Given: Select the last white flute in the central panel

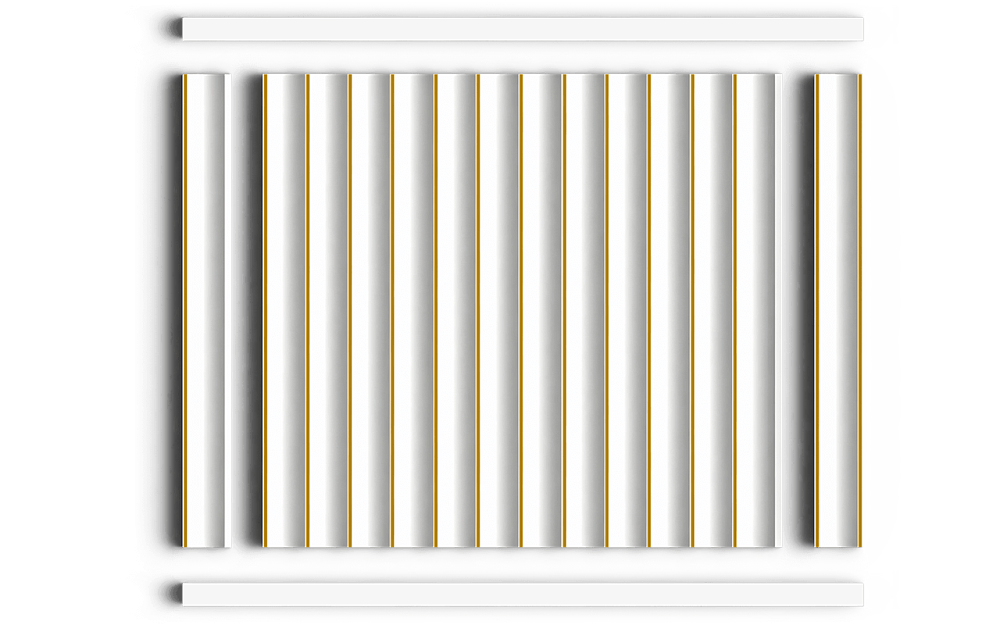Looking at the screenshot, I should (759, 311).
